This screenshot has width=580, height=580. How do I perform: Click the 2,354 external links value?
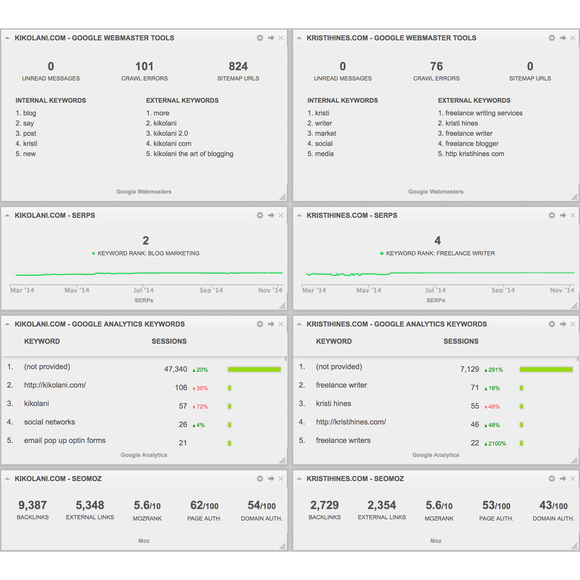(382, 505)
